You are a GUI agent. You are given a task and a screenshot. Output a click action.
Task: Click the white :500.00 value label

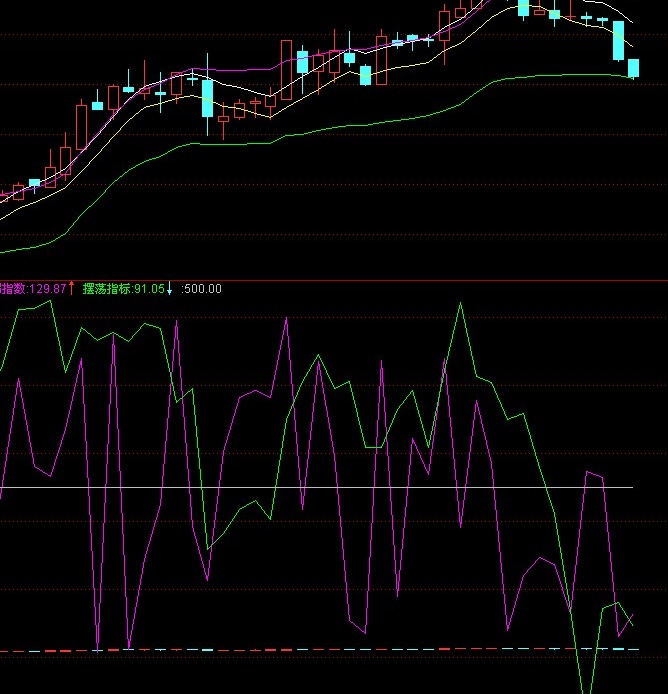pos(201,289)
